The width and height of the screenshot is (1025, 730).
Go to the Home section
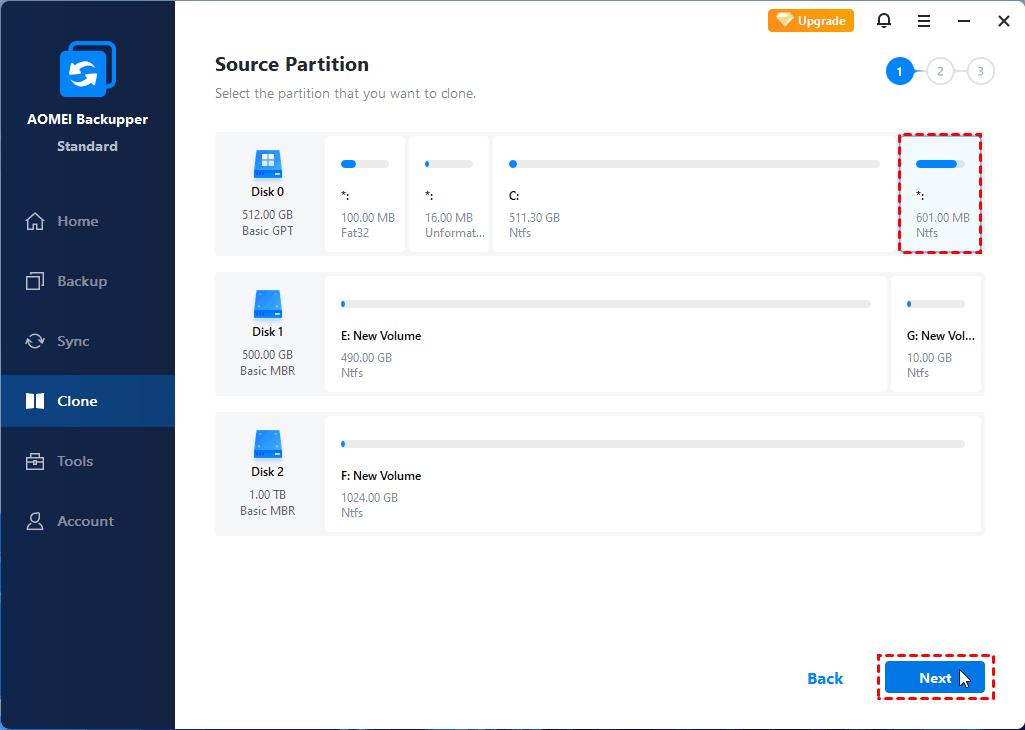click(x=77, y=221)
